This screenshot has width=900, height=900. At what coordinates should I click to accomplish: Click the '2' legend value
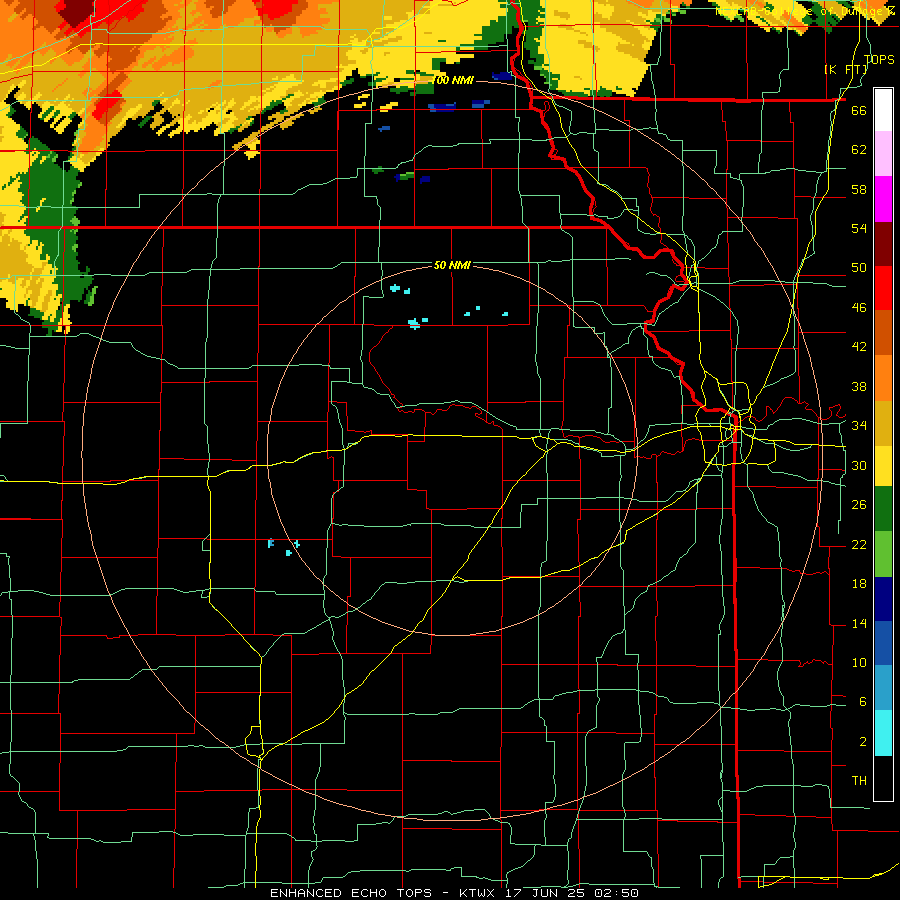pos(862,742)
